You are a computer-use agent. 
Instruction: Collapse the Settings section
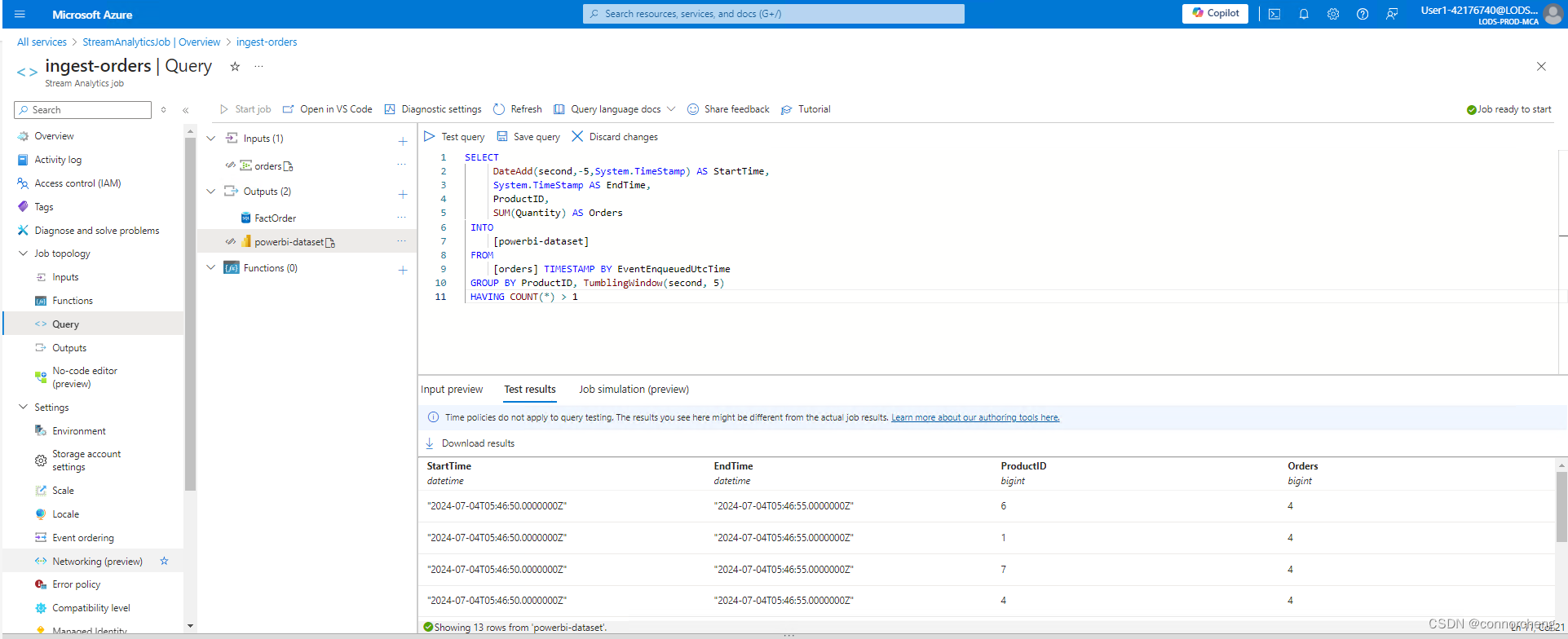click(x=23, y=408)
